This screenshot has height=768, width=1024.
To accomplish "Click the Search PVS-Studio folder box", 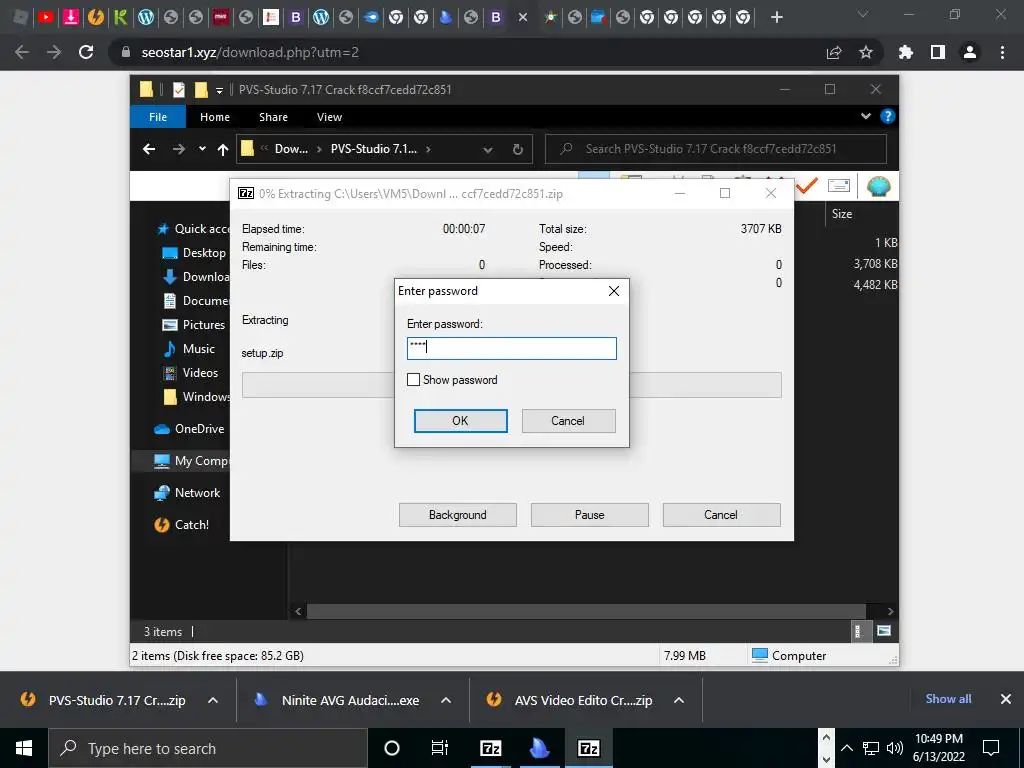I will click(x=716, y=149).
